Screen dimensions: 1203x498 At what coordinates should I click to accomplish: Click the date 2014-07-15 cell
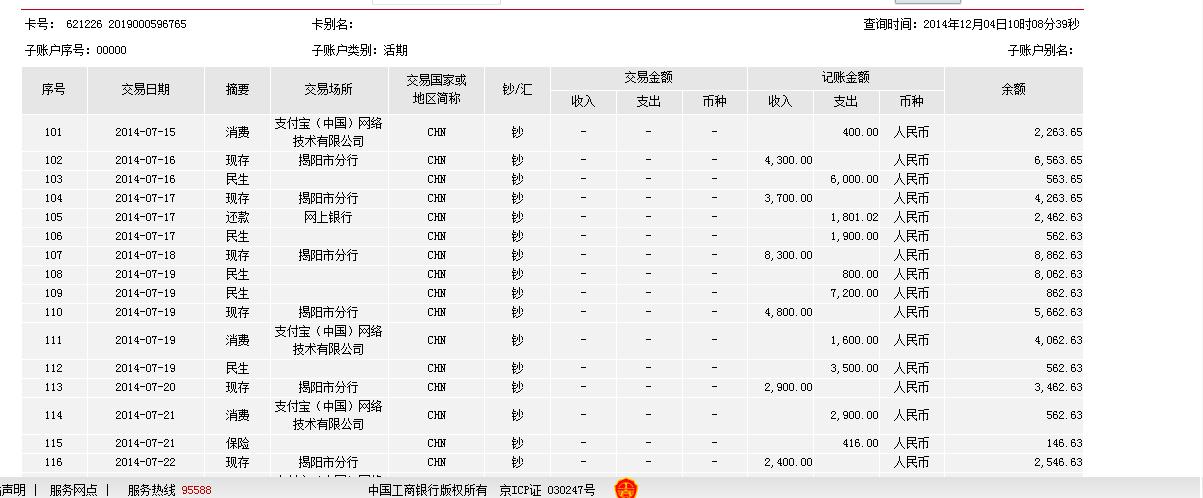pyautogui.click(x=145, y=132)
